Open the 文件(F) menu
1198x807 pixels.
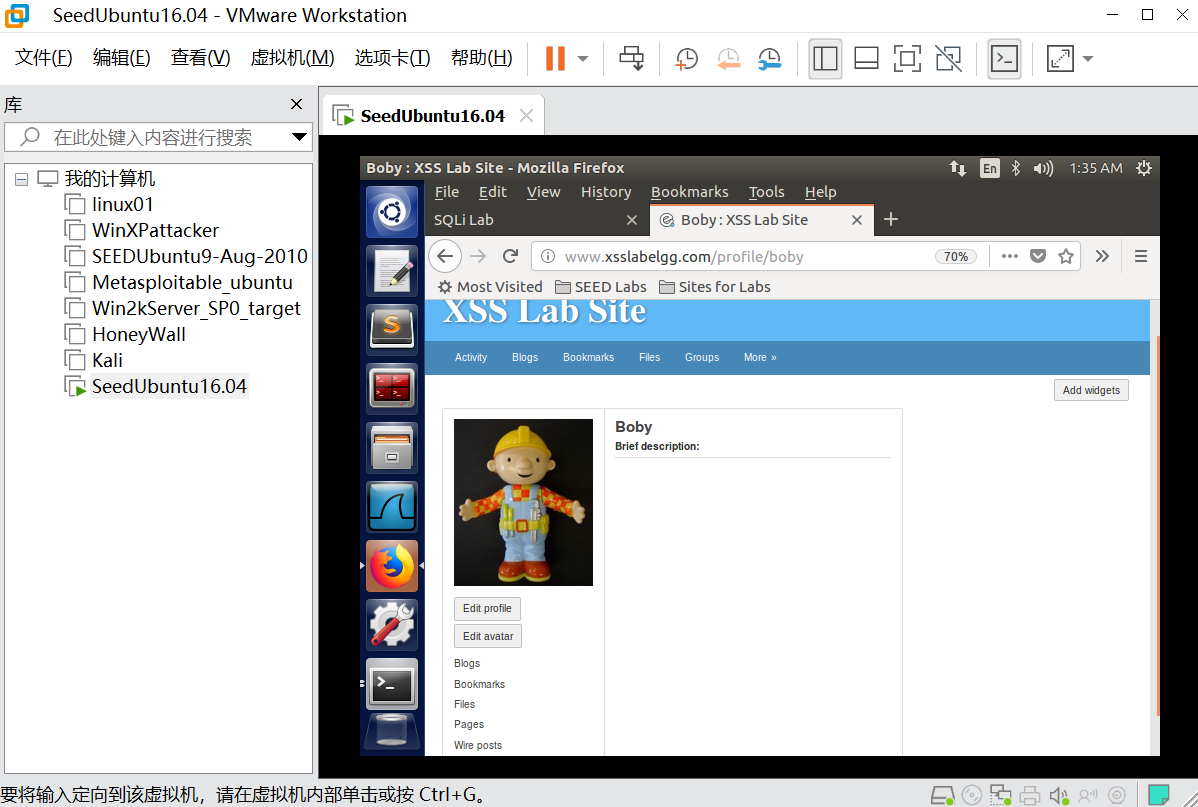(x=44, y=57)
